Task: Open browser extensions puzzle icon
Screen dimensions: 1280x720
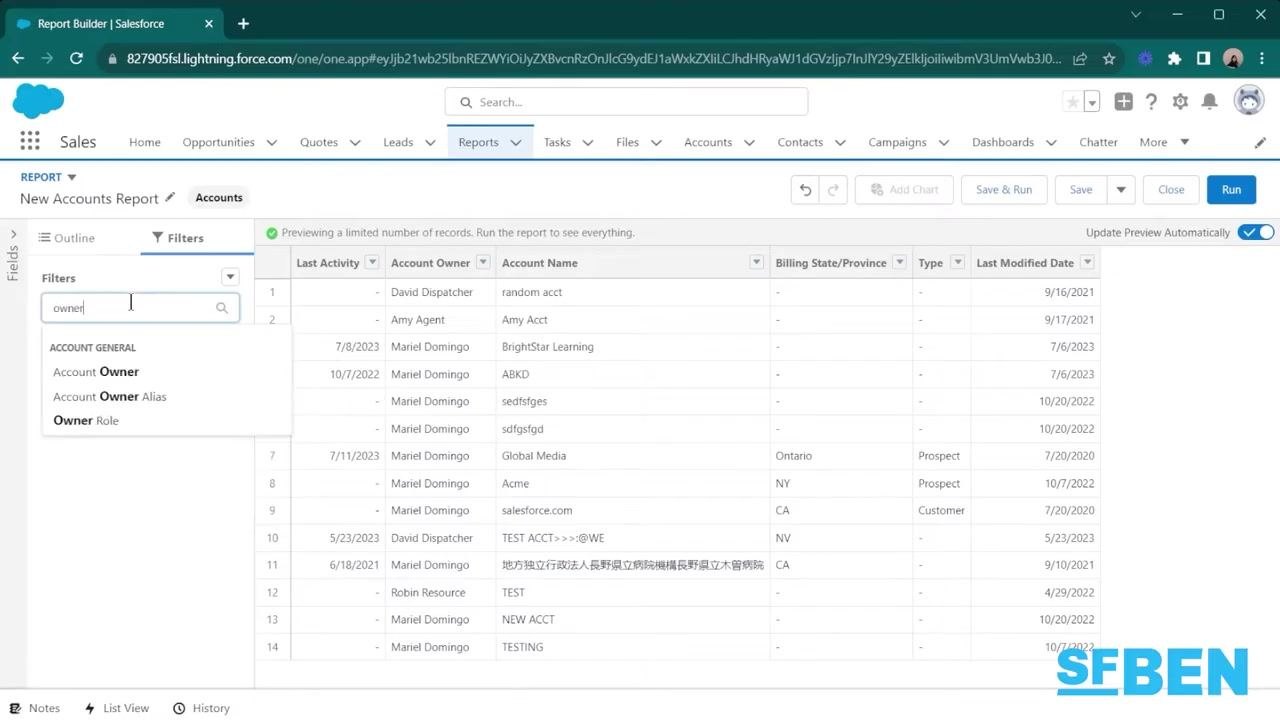Action: pyautogui.click(x=1174, y=59)
